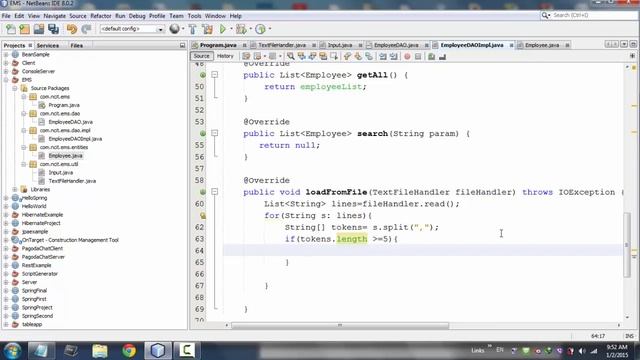Click the Comment icon in editor toolbar
The width and height of the screenshot is (640, 360).
431,56
